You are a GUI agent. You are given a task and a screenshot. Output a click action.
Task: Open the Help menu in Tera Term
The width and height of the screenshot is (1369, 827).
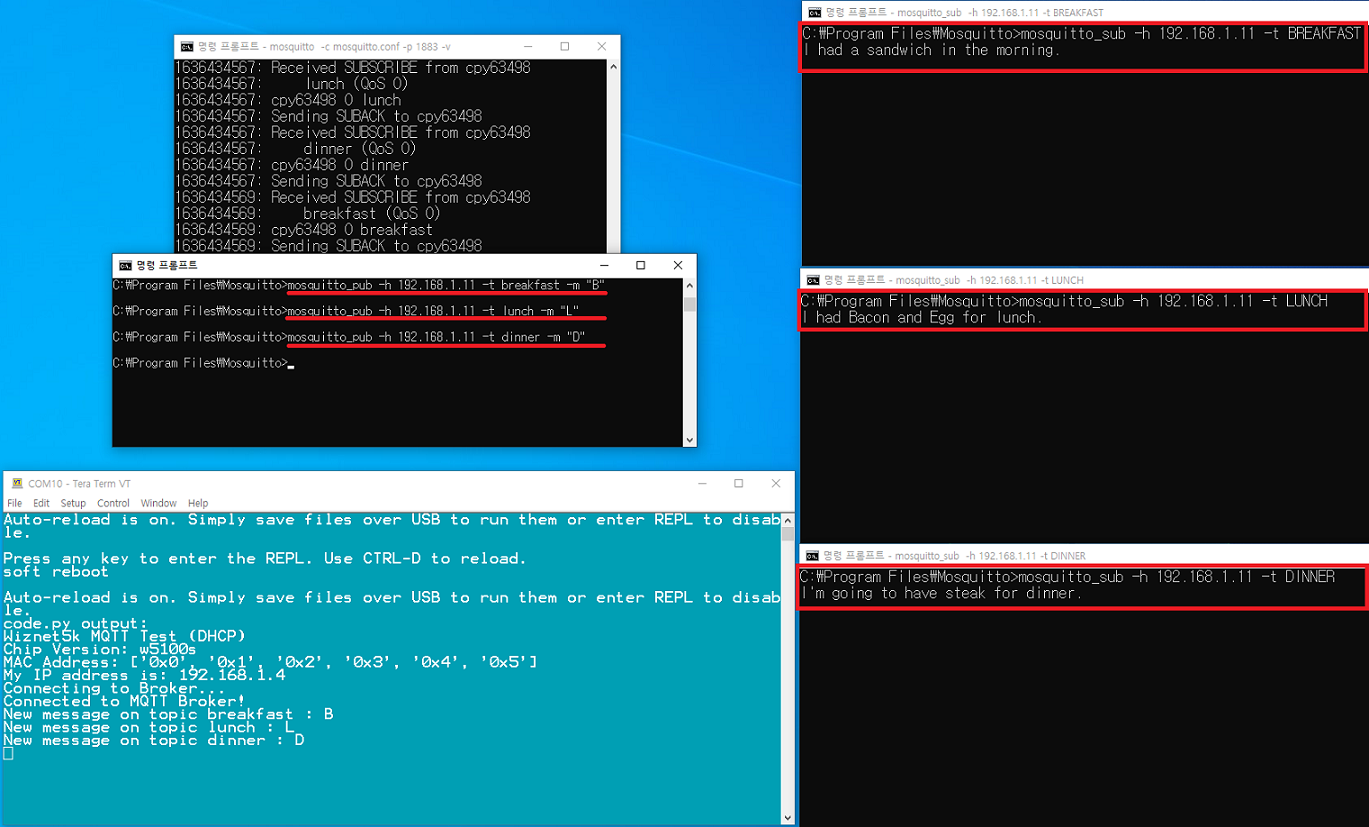pyautogui.click(x=198, y=503)
